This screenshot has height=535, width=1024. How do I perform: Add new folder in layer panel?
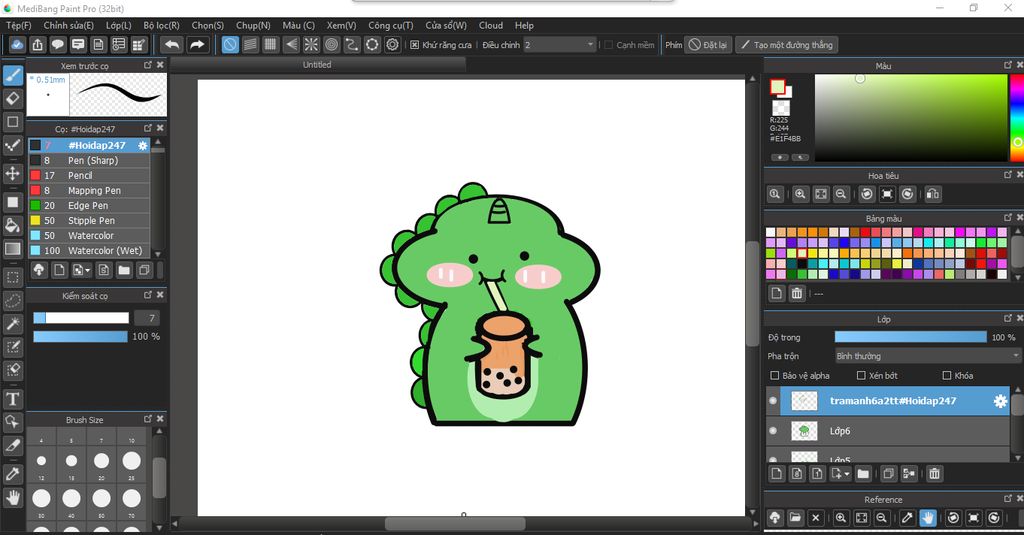pyautogui.click(x=863, y=474)
